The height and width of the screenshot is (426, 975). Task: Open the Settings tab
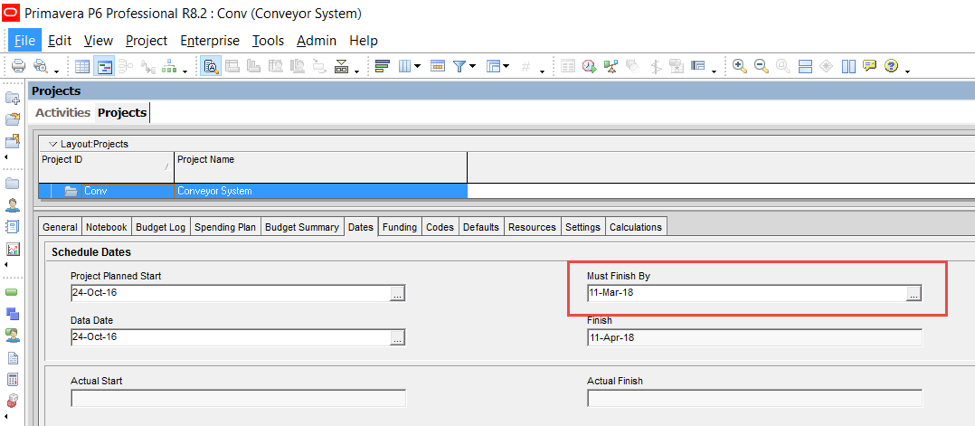[583, 227]
